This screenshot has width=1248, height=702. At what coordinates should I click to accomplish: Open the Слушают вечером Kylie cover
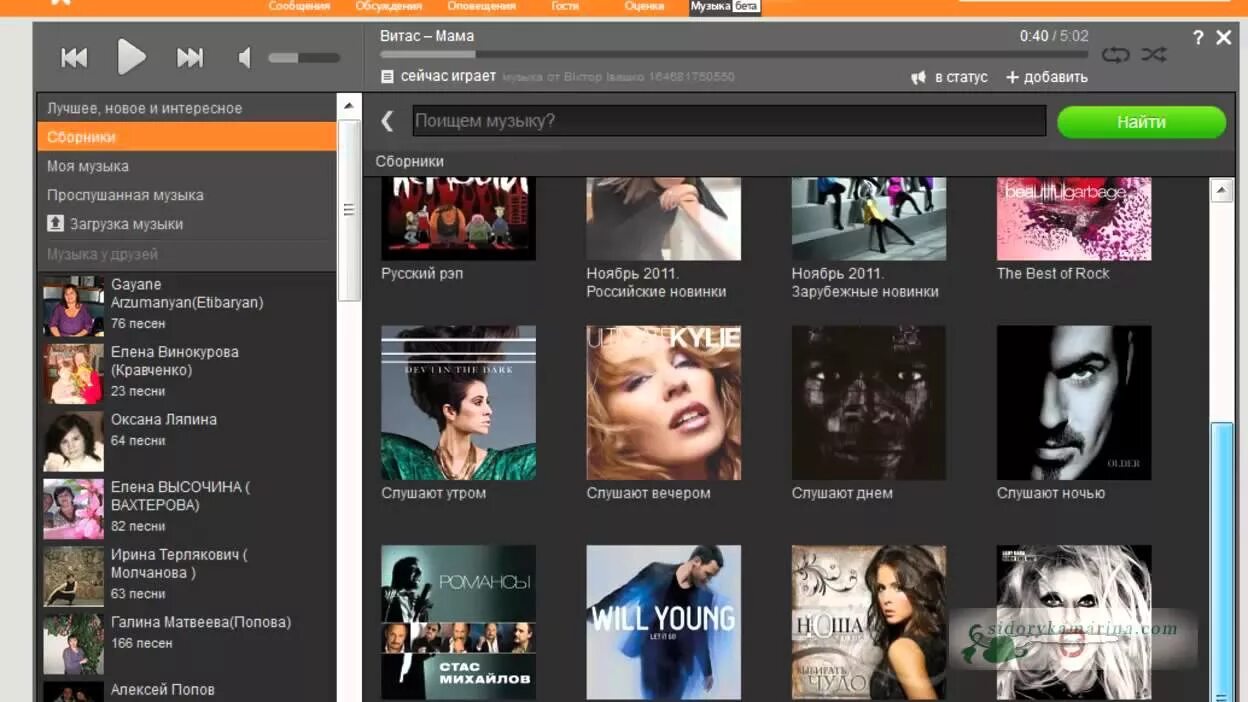click(x=663, y=403)
